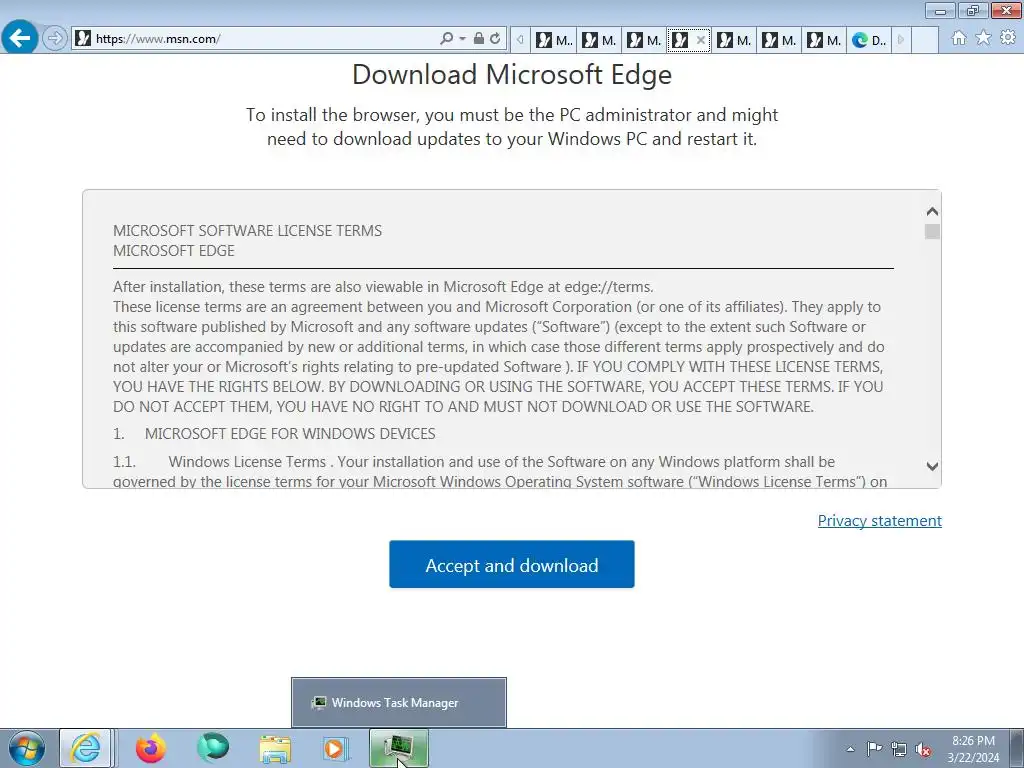1024x768 pixels.
Task: Click the "Download Microsoft Edge" heading
Action: coord(512,74)
